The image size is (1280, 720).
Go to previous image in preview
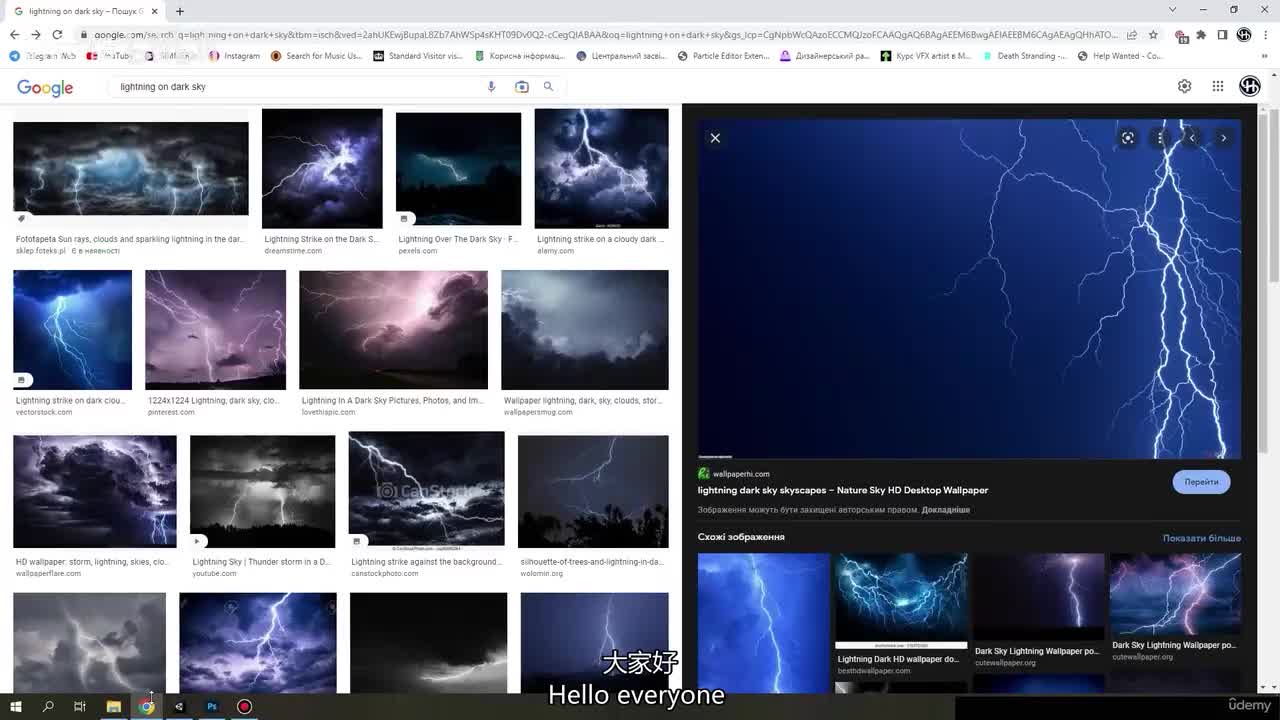click(x=1192, y=138)
